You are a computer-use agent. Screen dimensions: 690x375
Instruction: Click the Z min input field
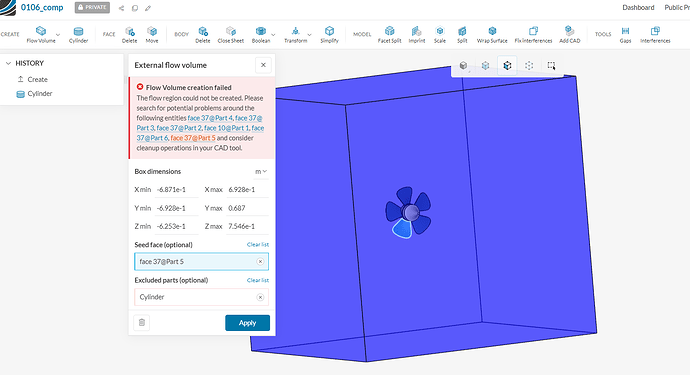point(177,226)
